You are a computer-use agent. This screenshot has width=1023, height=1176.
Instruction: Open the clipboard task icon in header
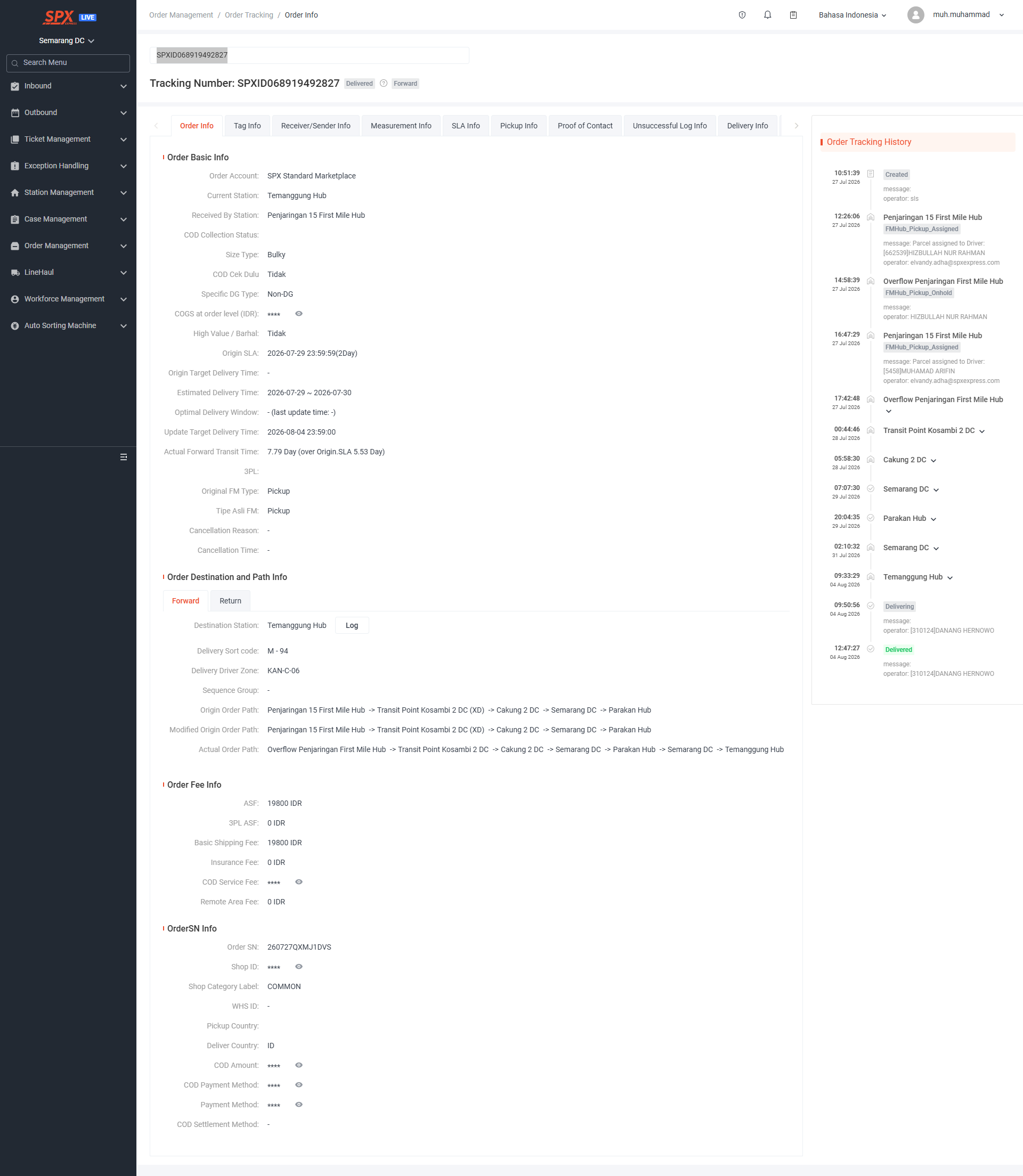point(793,15)
